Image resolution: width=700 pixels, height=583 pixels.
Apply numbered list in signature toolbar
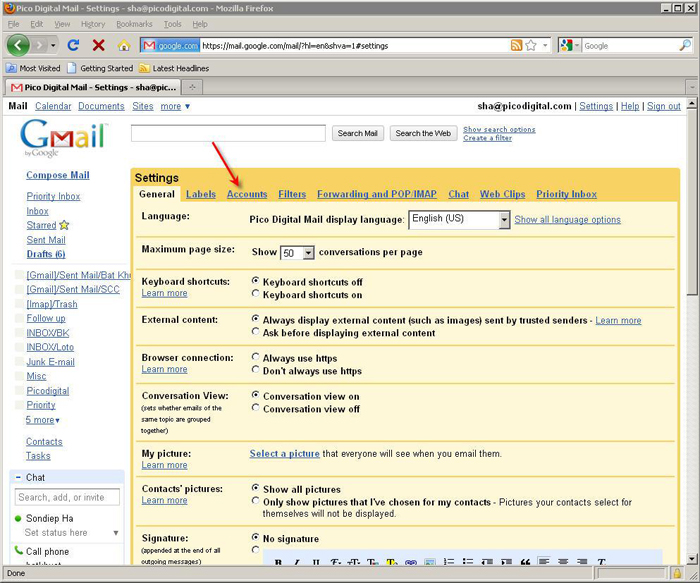click(449, 562)
